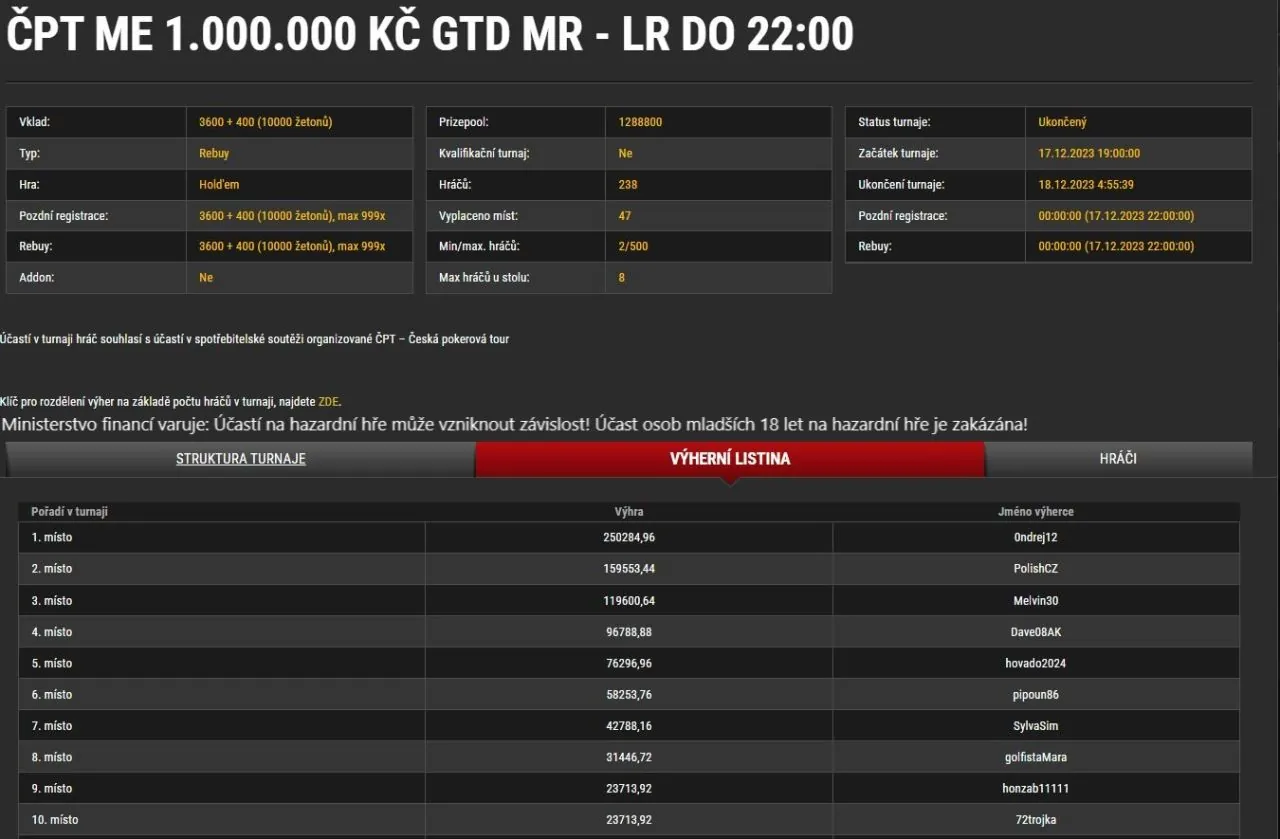
Task: Select player golfistaMara
Action: pos(1035,757)
